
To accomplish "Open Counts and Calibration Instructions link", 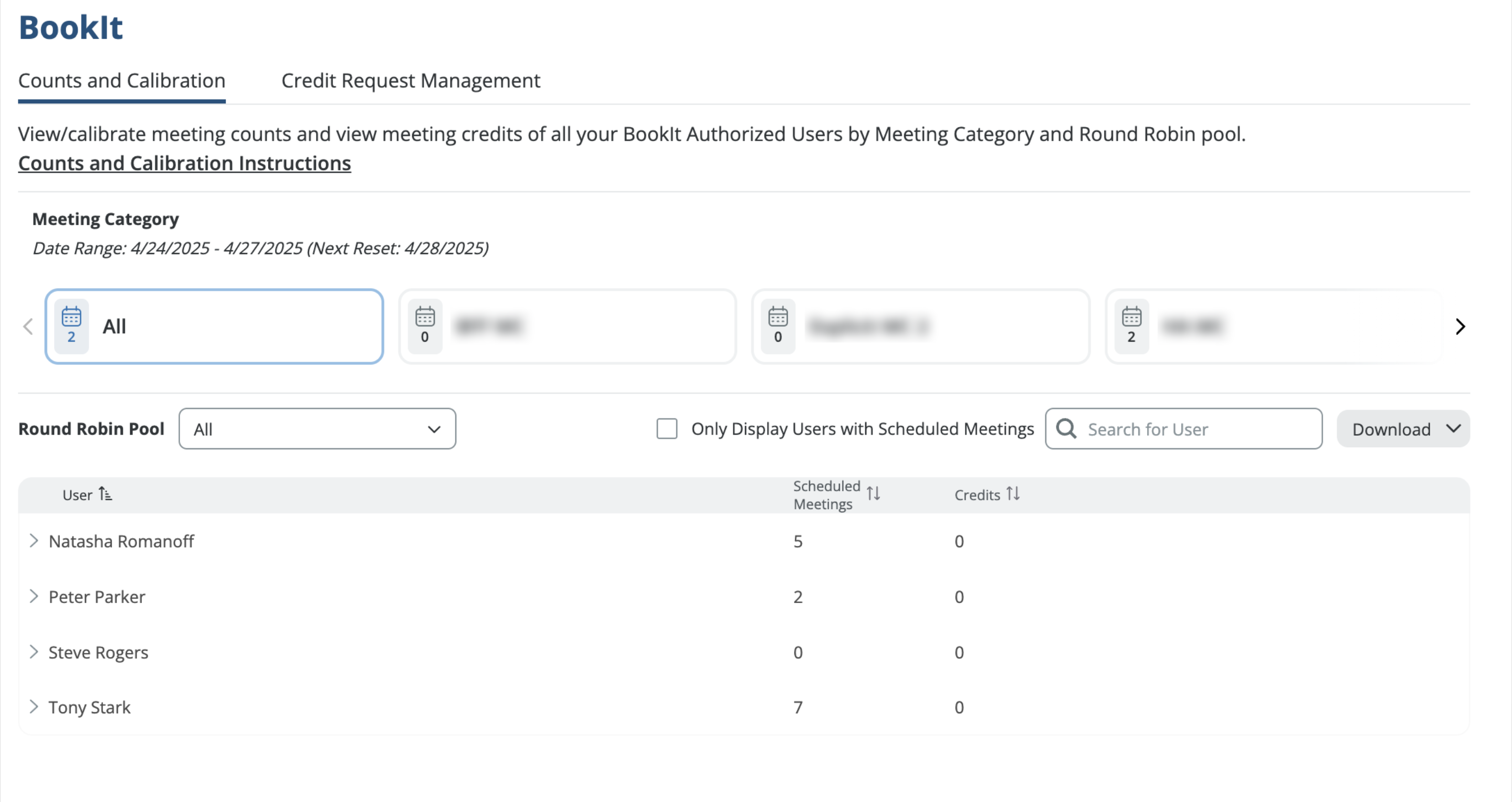I will 184,163.
